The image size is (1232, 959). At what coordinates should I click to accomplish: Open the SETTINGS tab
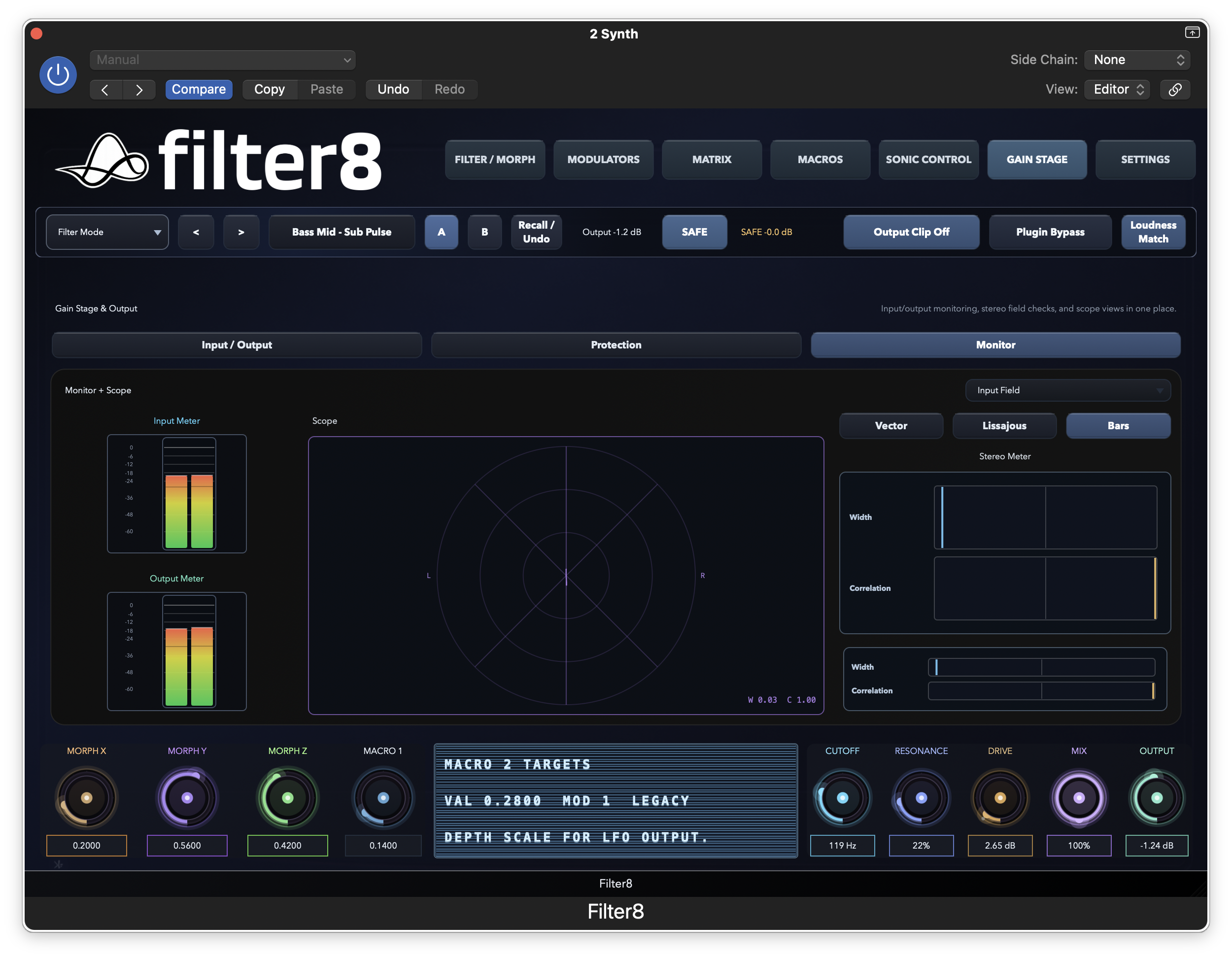(x=1145, y=160)
